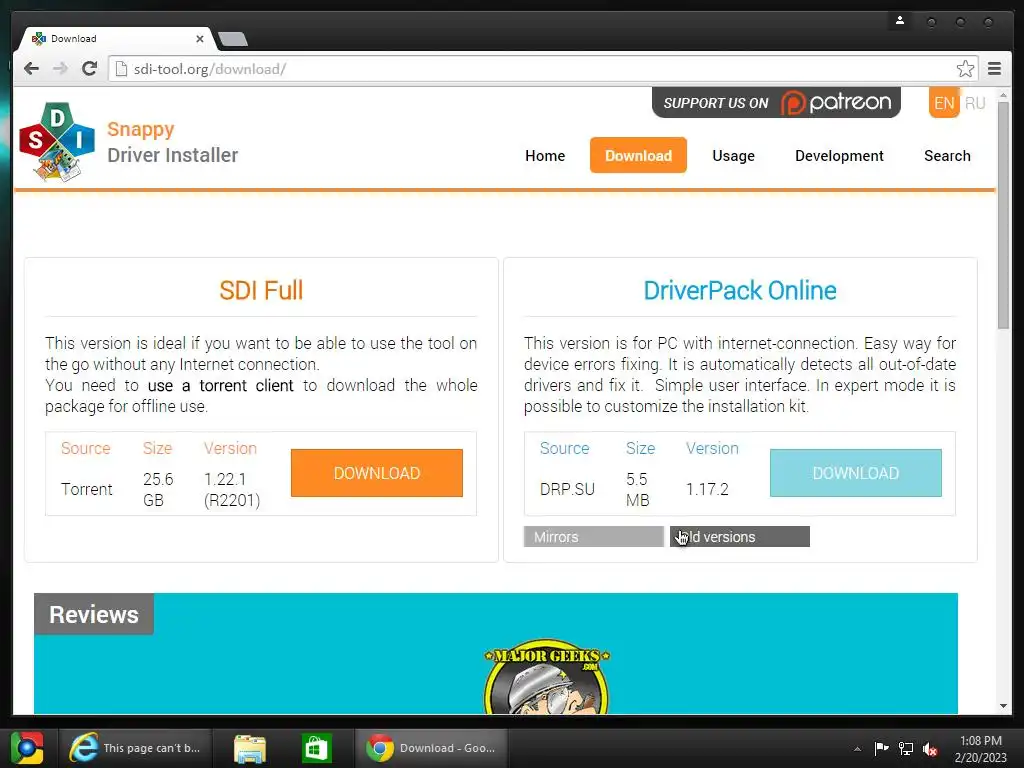The height and width of the screenshot is (768, 1024).
Task: Open the Action Center flag icon
Action: coord(881,748)
